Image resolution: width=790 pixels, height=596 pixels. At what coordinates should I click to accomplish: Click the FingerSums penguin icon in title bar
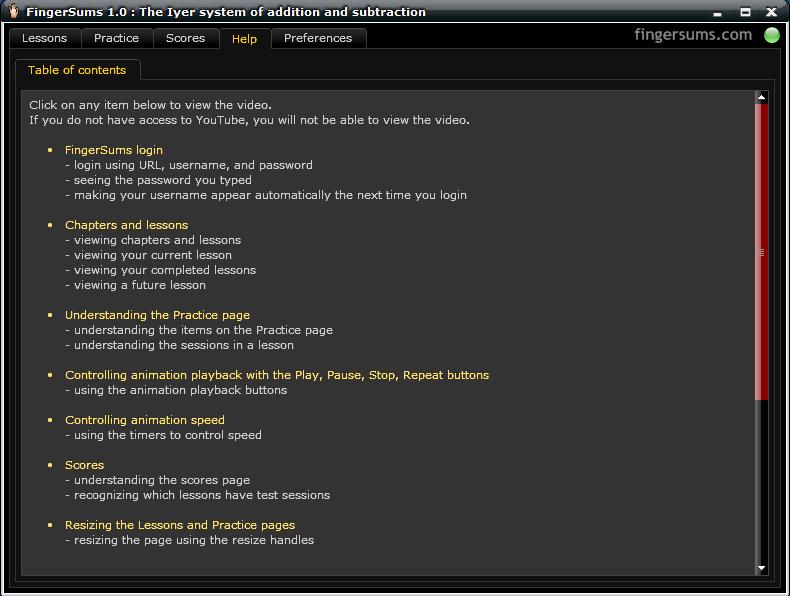point(13,12)
